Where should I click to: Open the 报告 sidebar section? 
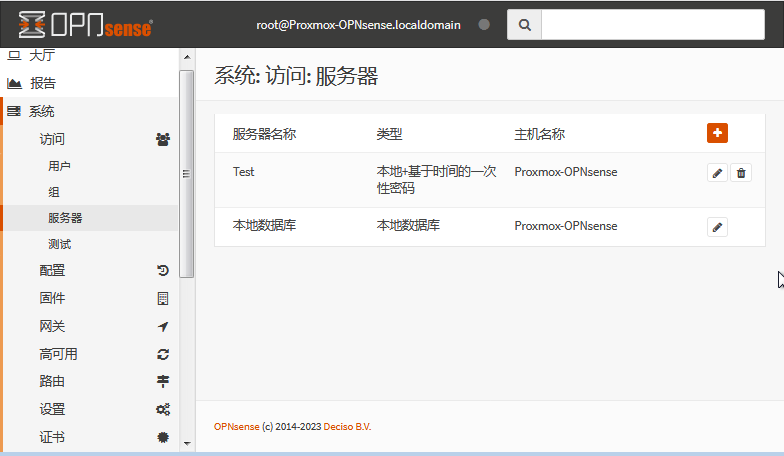point(42,83)
